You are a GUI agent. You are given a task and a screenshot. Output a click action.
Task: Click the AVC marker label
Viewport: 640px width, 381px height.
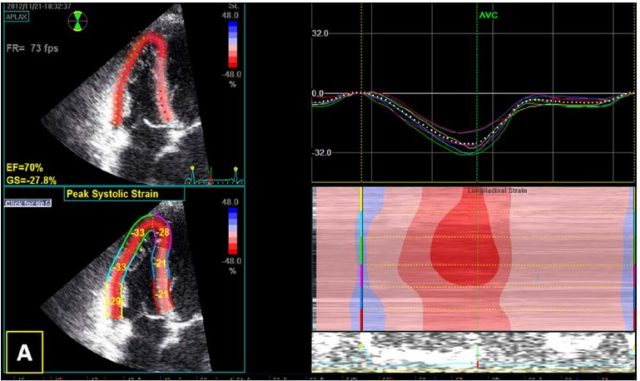488,16
